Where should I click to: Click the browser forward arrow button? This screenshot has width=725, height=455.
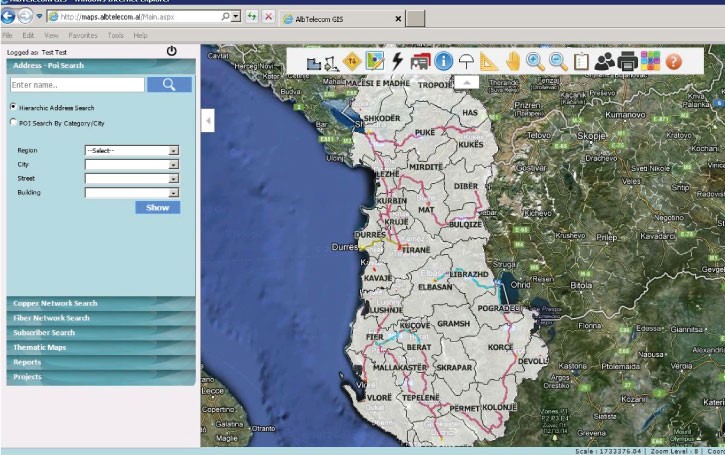25,17
